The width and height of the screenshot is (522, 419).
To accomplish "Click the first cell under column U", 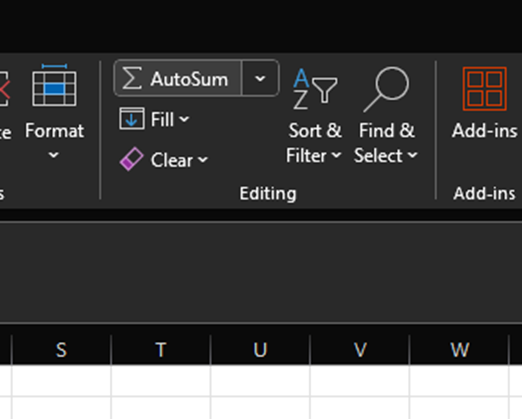I will coord(260,381).
